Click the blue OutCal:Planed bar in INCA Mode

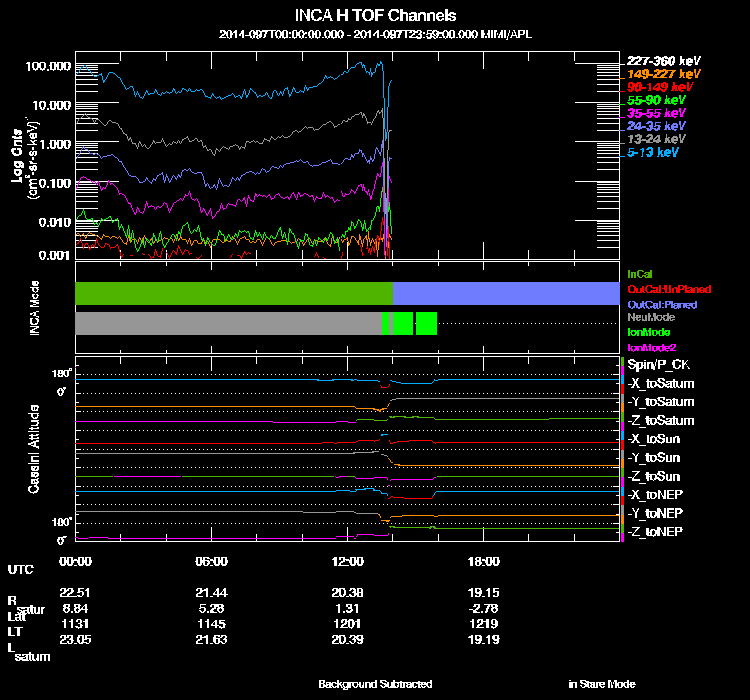tap(506, 293)
